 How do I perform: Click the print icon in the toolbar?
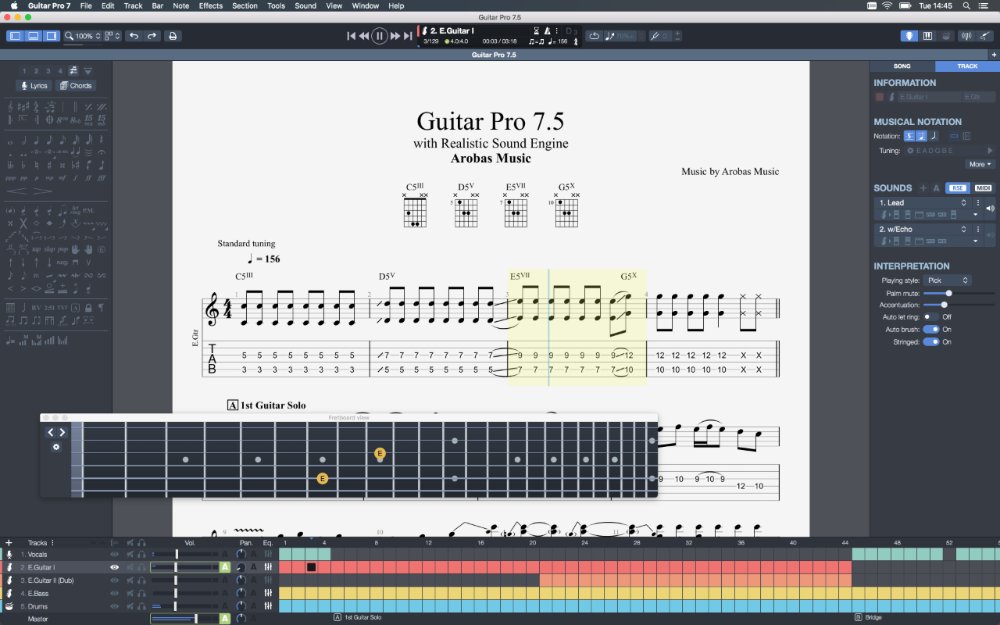click(173, 36)
